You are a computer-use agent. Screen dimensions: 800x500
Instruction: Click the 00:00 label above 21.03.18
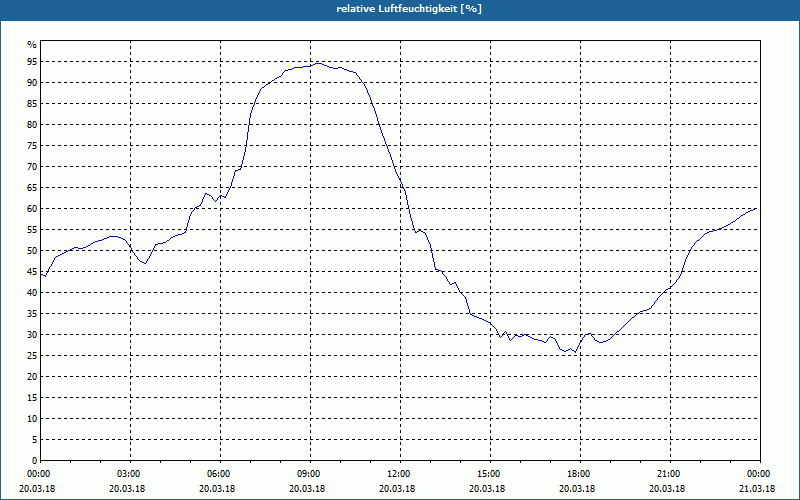759,474
